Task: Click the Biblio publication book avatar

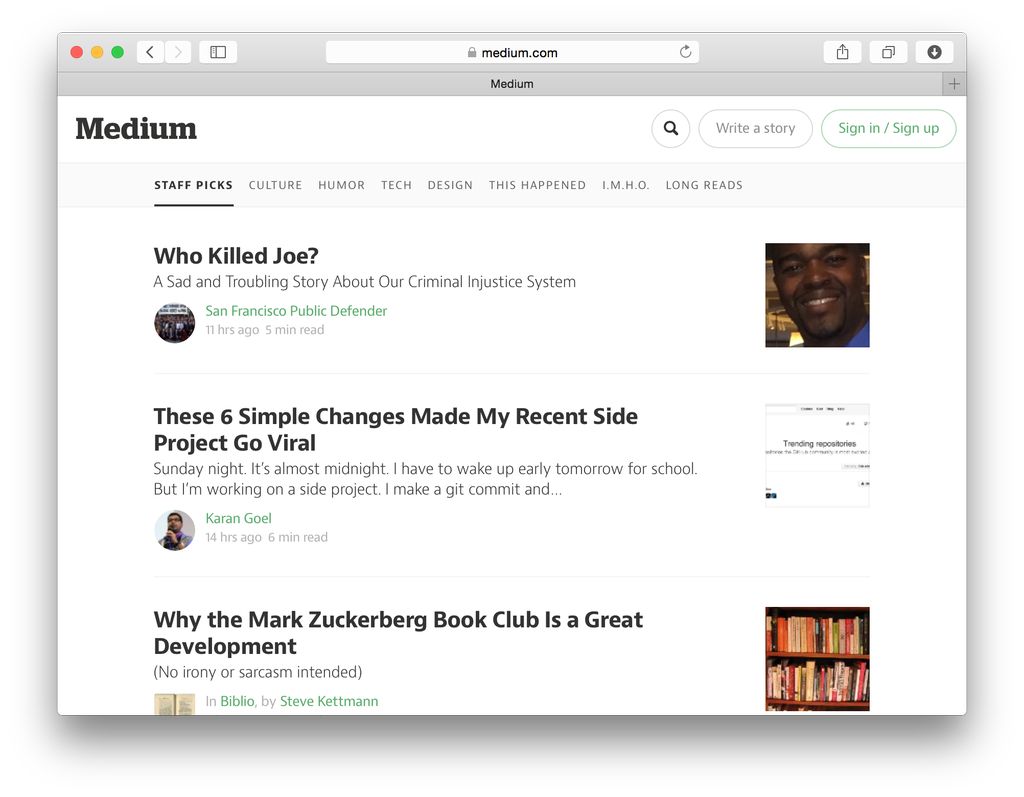Action: point(174,704)
